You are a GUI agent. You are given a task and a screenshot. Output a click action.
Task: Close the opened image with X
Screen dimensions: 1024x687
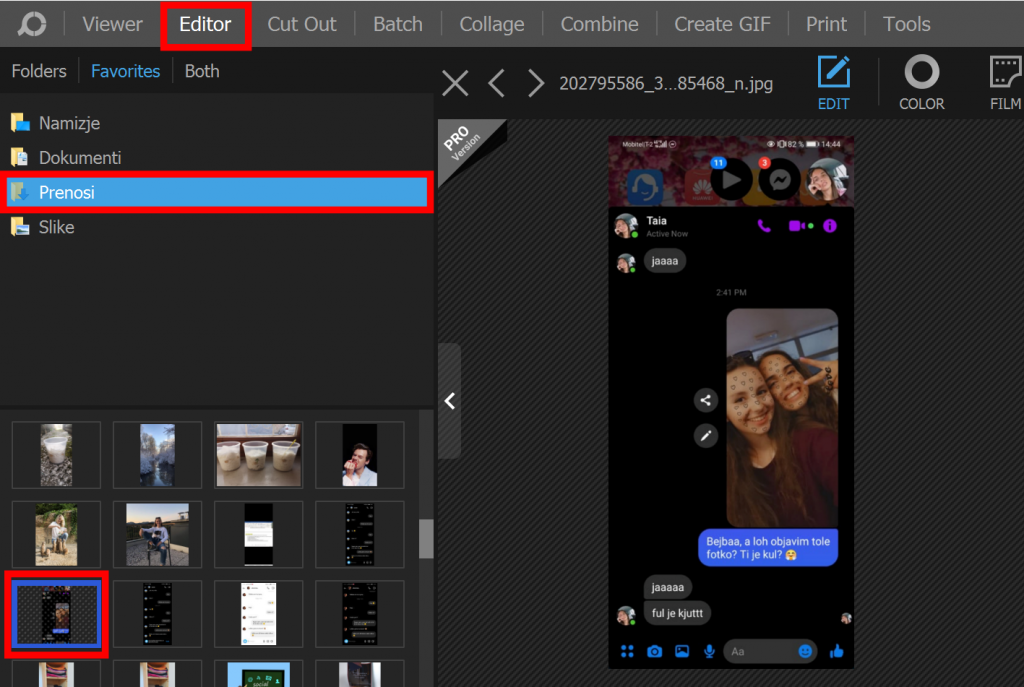tap(455, 84)
